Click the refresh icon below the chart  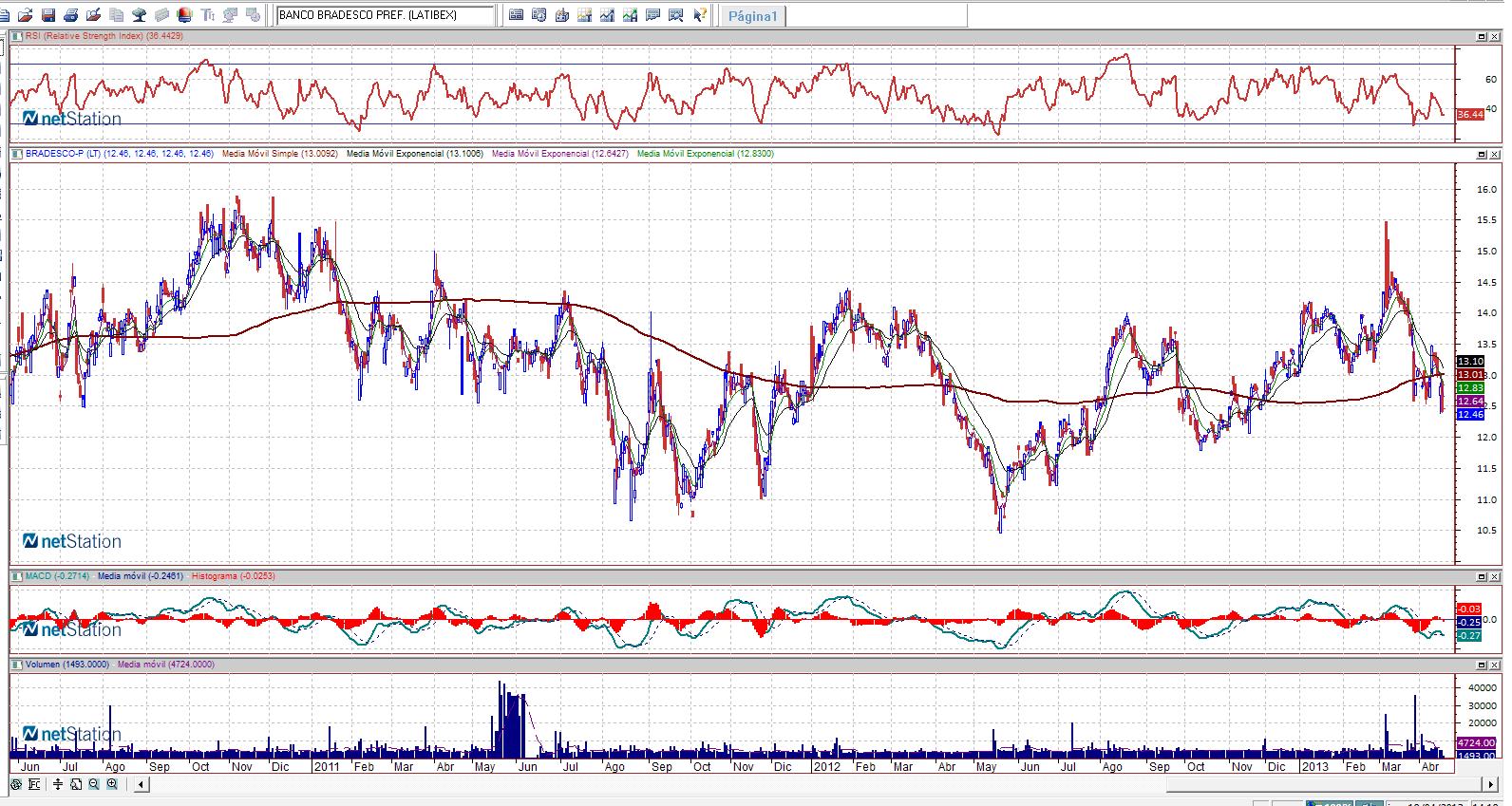click(x=16, y=784)
